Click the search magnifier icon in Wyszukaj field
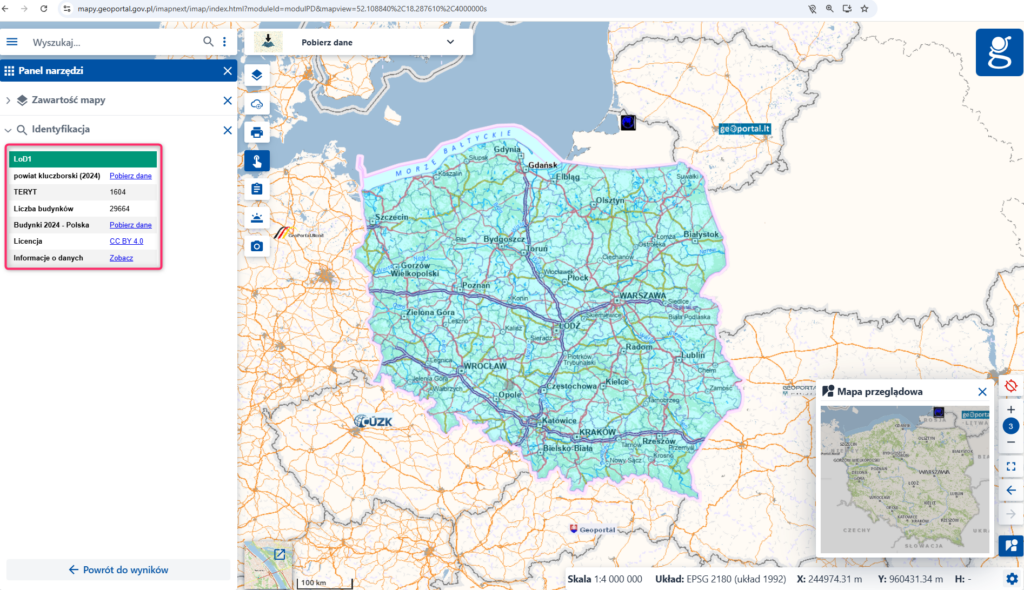 (208, 42)
